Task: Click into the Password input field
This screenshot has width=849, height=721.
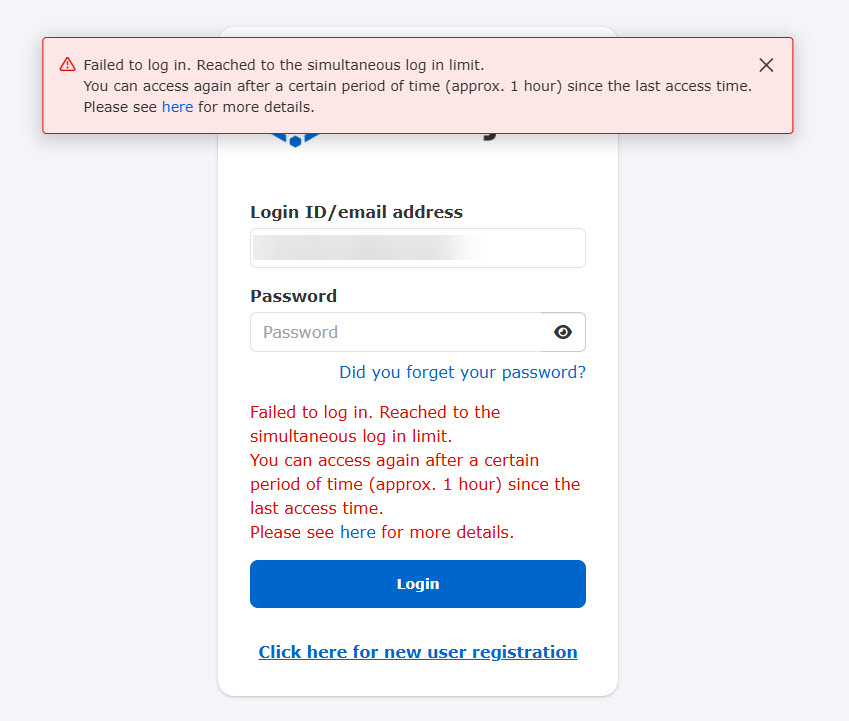Action: 396,332
